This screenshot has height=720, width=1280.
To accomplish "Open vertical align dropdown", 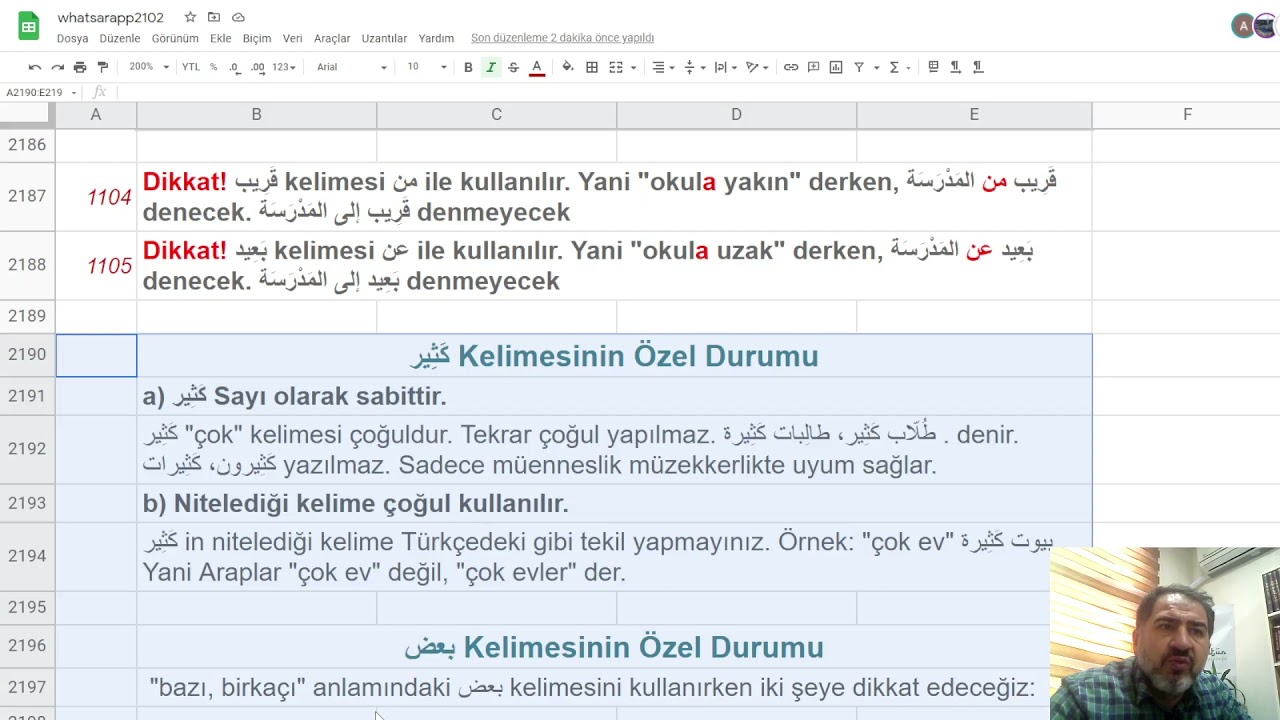I will pos(695,67).
